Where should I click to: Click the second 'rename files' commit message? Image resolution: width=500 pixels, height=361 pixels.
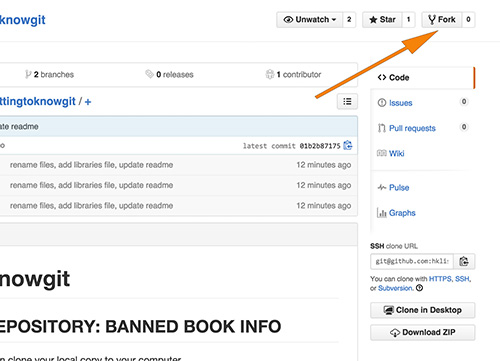pyautogui.click(x=91, y=185)
